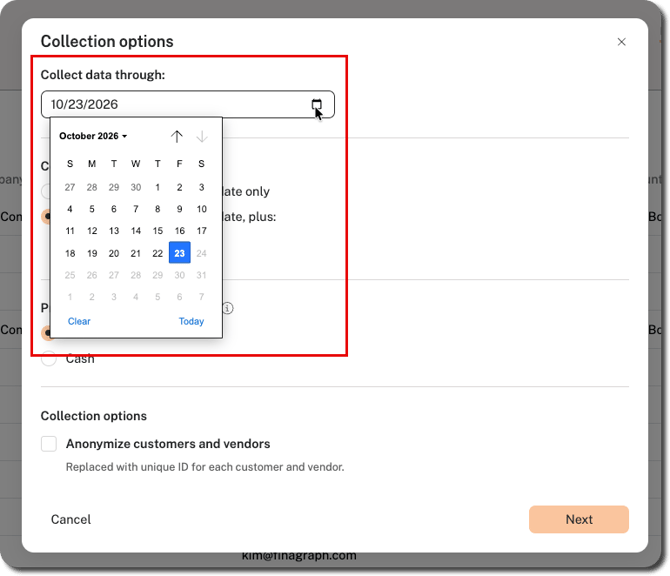Pick October 2 in the calendar
Screen dimensions: 670x576
coord(179,187)
